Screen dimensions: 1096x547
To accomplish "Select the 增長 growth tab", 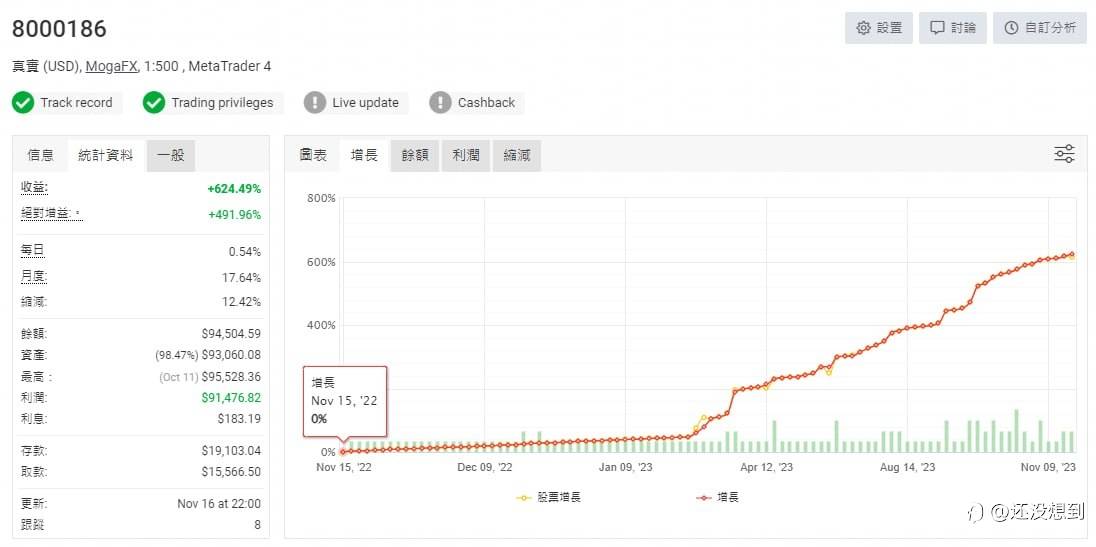I will tap(364, 155).
